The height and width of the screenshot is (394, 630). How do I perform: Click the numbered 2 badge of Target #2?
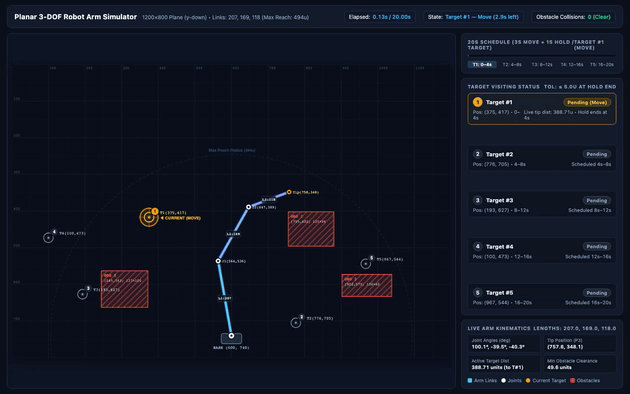(477, 154)
